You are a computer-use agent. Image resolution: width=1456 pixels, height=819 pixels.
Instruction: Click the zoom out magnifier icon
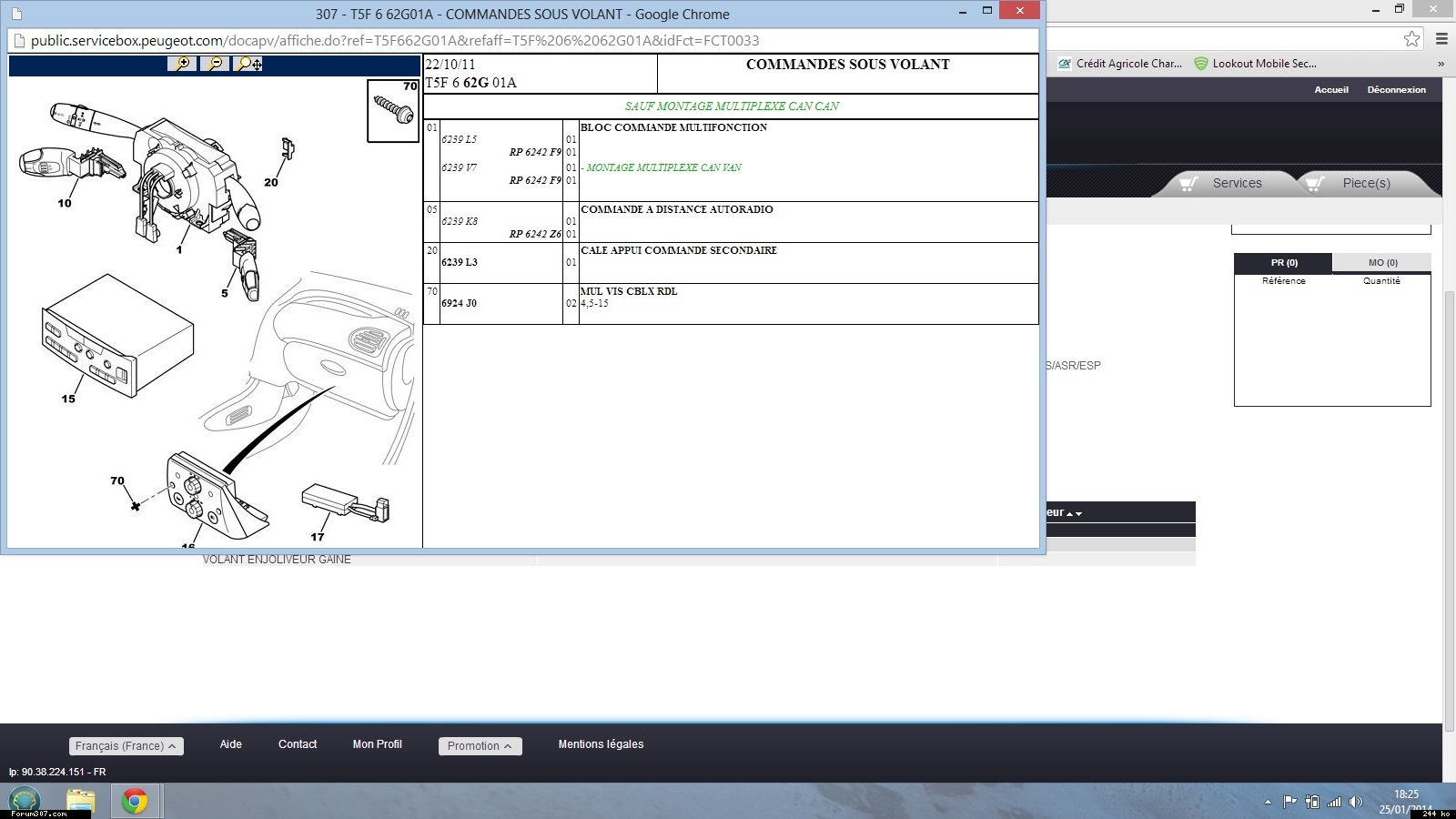215,64
